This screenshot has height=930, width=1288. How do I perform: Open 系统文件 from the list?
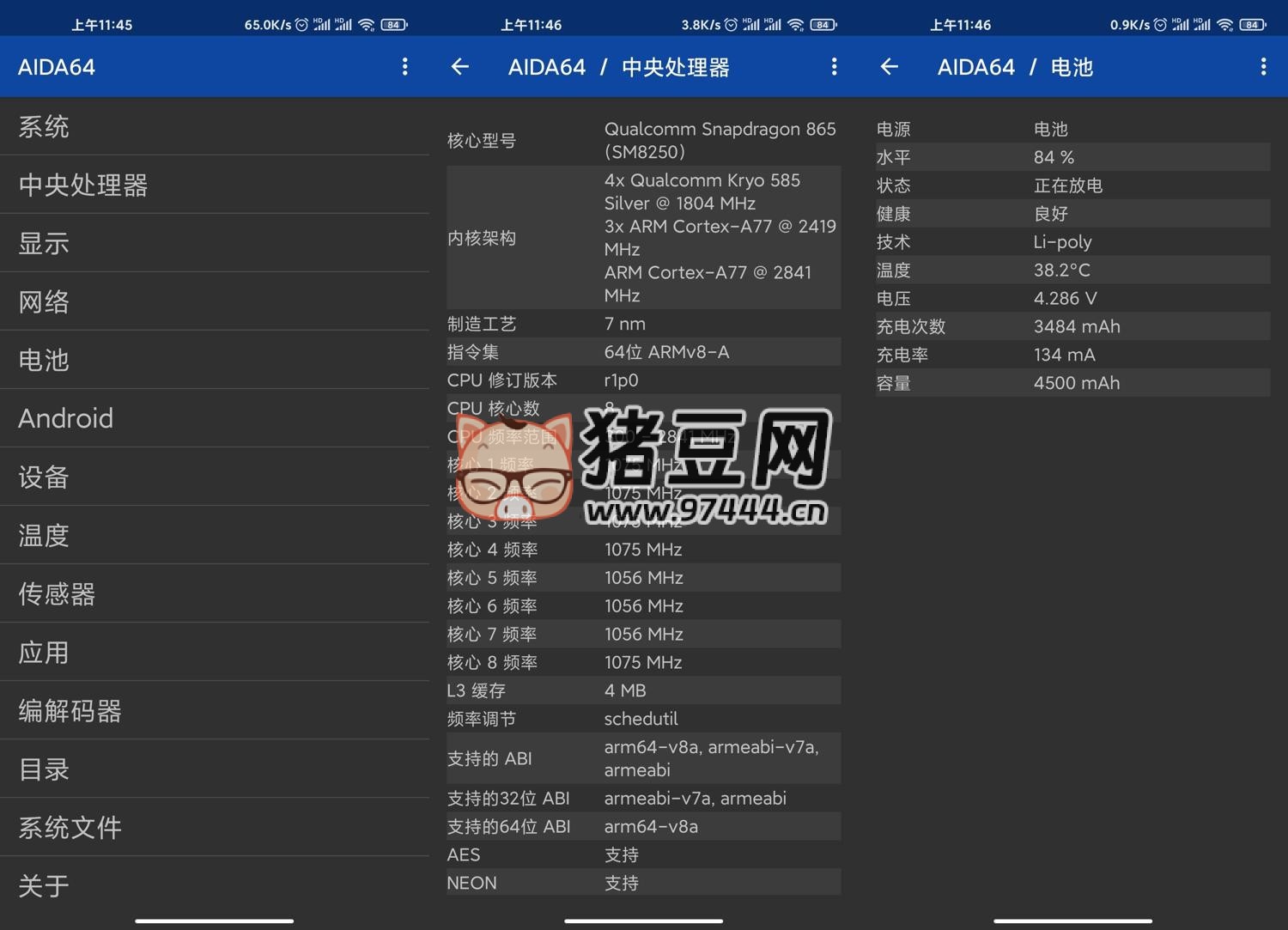215,828
